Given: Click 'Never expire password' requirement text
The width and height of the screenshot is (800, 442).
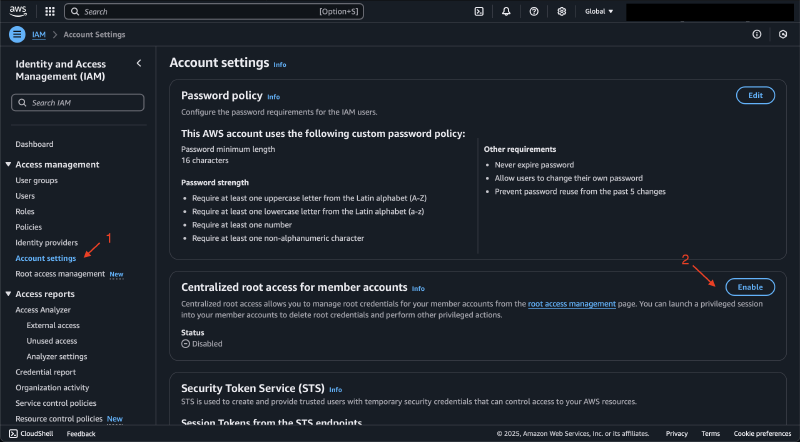Looking at the screenshot, I should coord(534,165).
